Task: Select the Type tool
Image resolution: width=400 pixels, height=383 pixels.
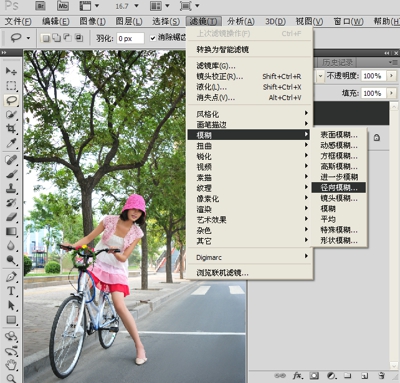Action: pos(11,291)
